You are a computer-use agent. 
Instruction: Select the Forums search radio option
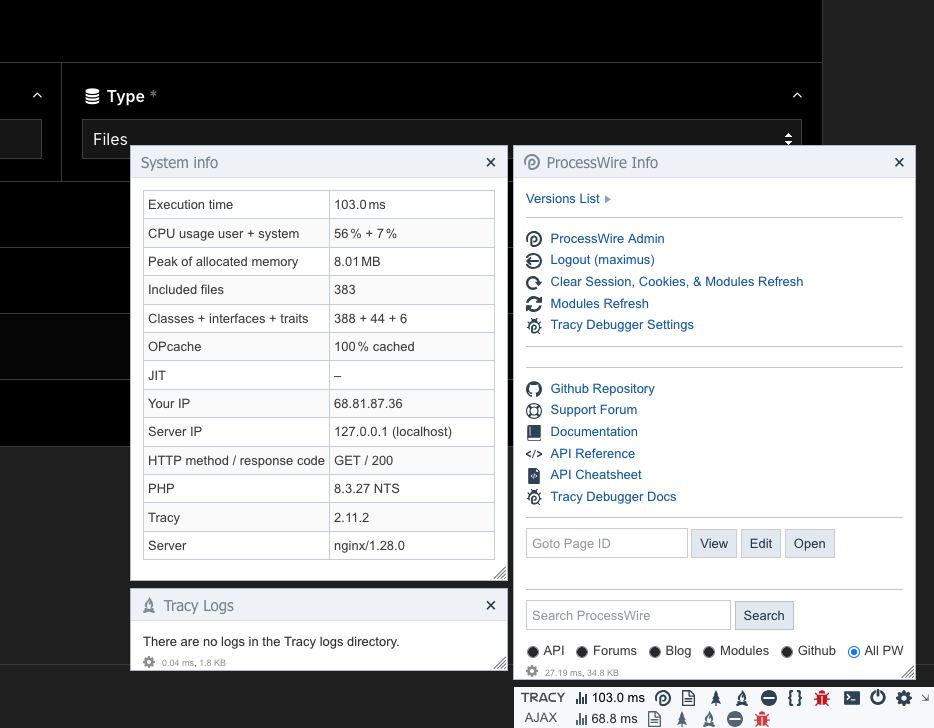click(582, 652)
